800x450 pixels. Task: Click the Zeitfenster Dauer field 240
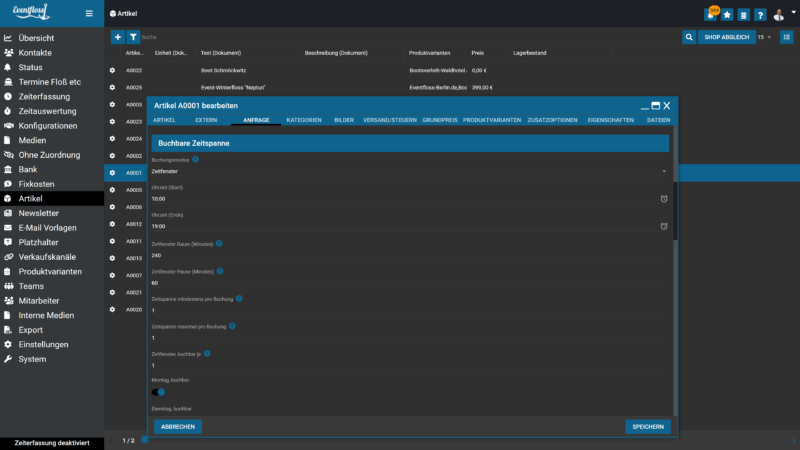click(x=410, y=255)
